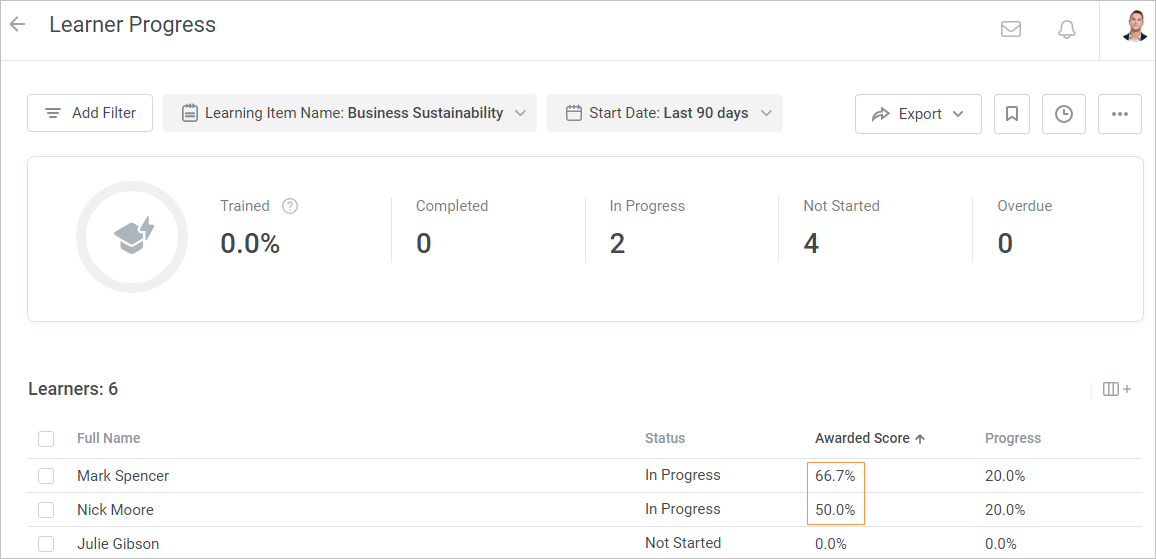Screen dimensions: 1156x559
Task: Check the Mark Spencer row checkbox
Action: click(x=46, y=476)
